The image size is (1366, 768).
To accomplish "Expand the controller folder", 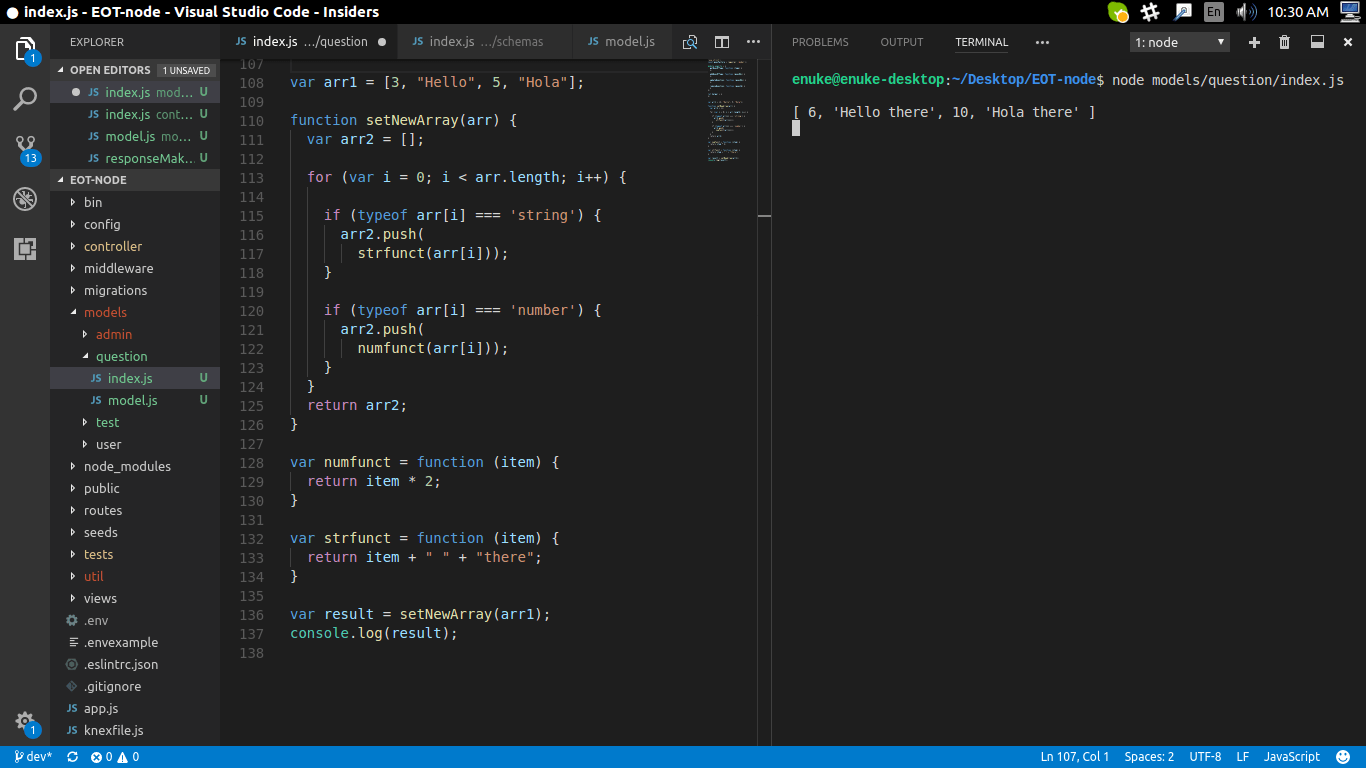I will click(135, 246).
